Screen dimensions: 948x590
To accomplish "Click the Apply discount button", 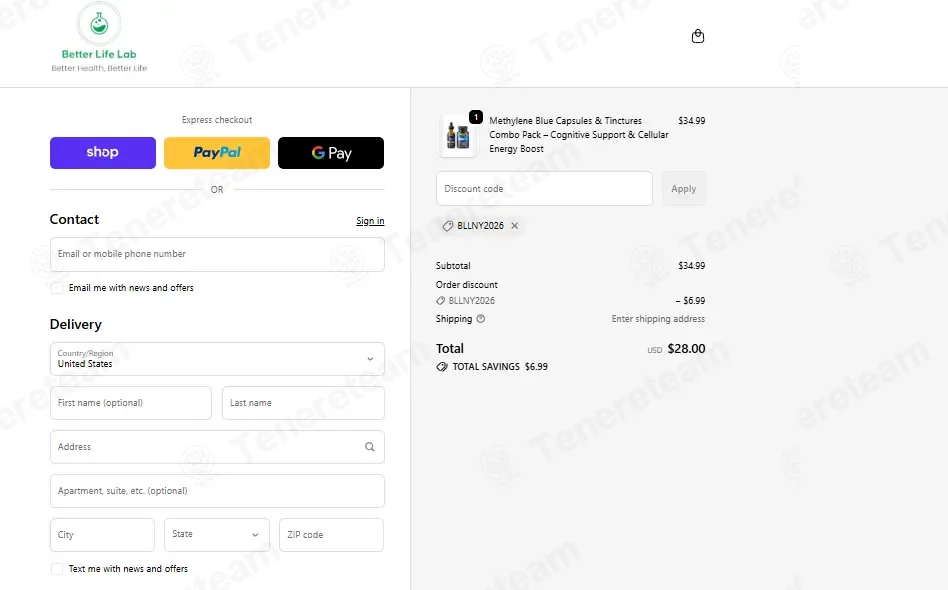I will coord(684,189).
